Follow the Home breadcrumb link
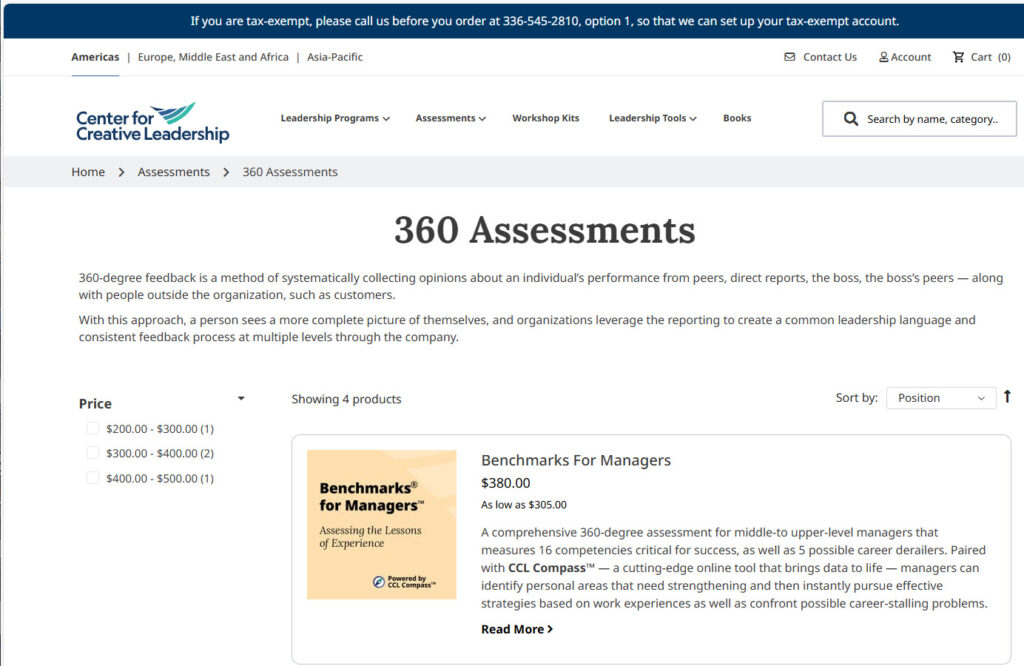The width and height of the screenshot is (1024, 666). [x=88, y=172]
